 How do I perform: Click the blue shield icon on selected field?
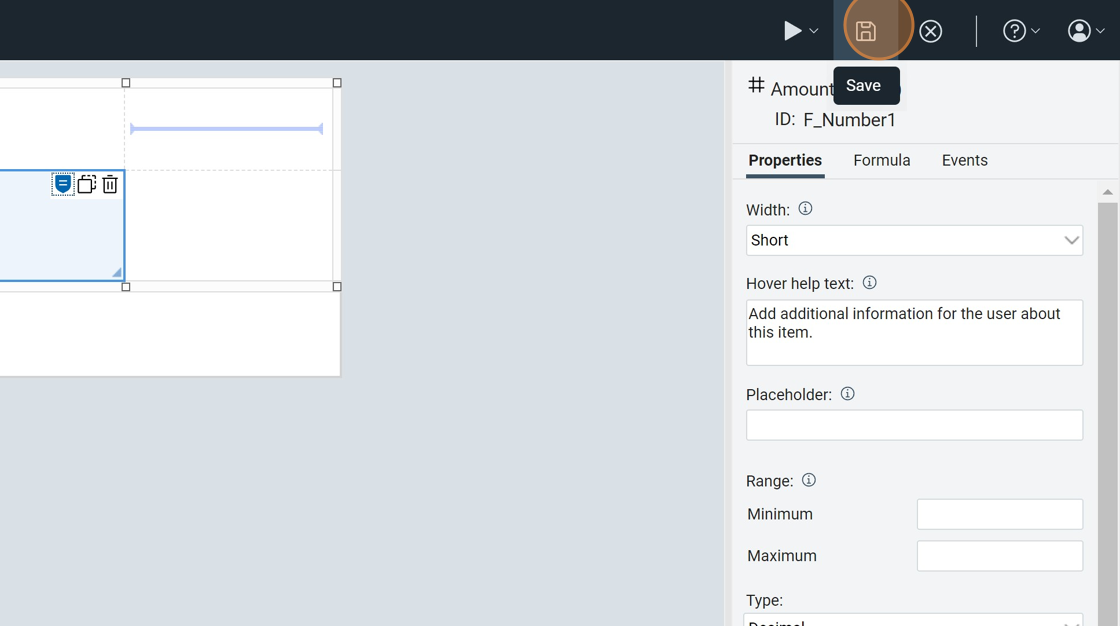click(x=63, y=184)
